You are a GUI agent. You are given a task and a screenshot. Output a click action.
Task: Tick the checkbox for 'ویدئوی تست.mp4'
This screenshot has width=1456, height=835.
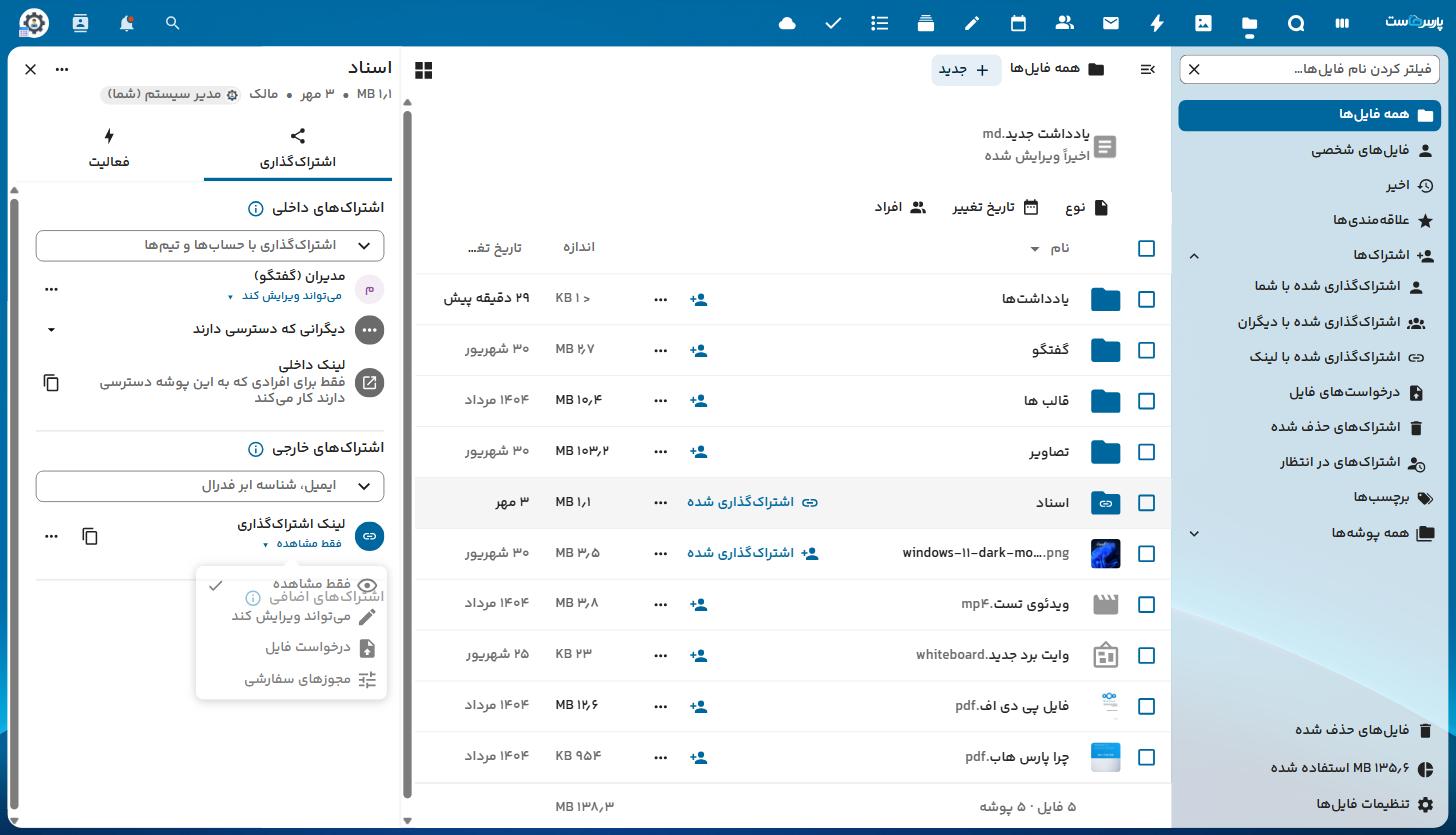[x=1146, y=604]
